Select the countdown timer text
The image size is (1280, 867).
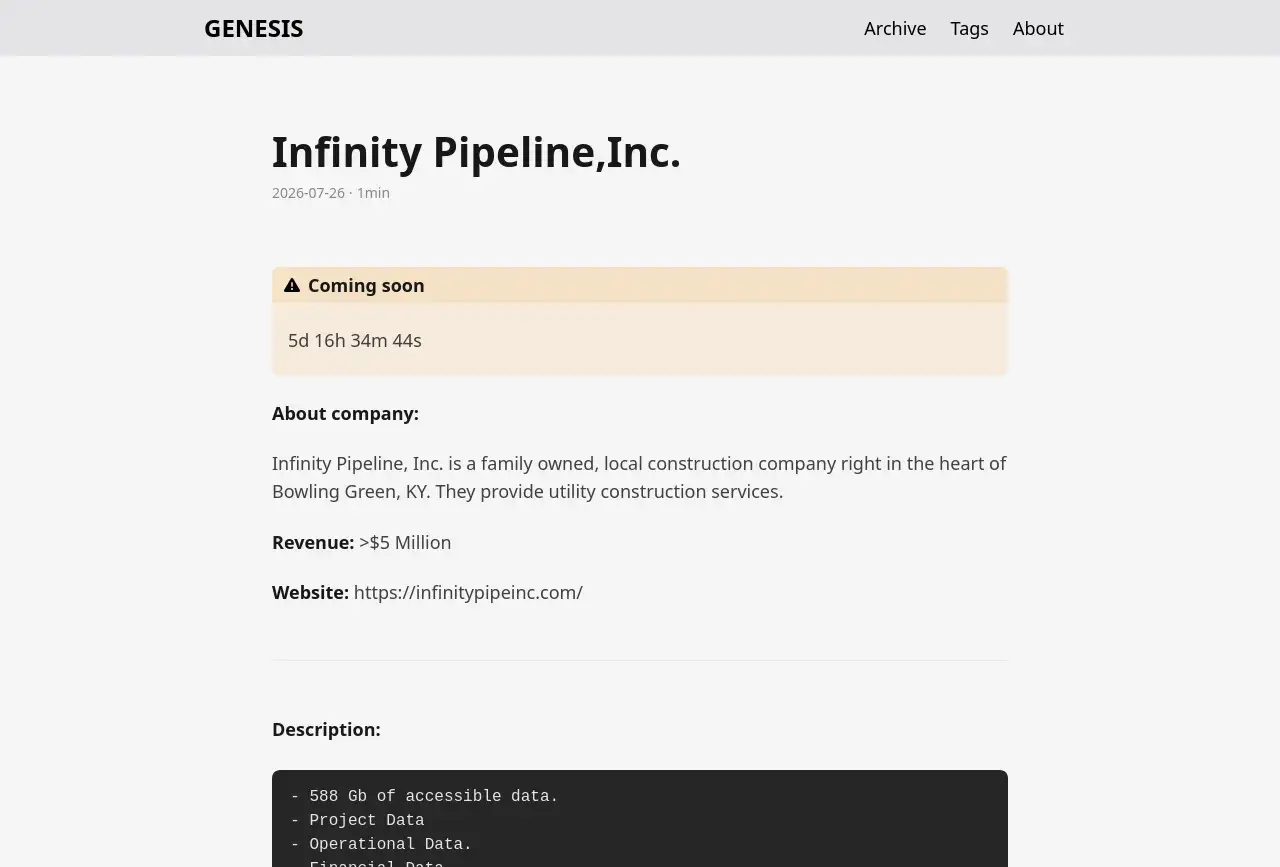(x=355, y=341)
